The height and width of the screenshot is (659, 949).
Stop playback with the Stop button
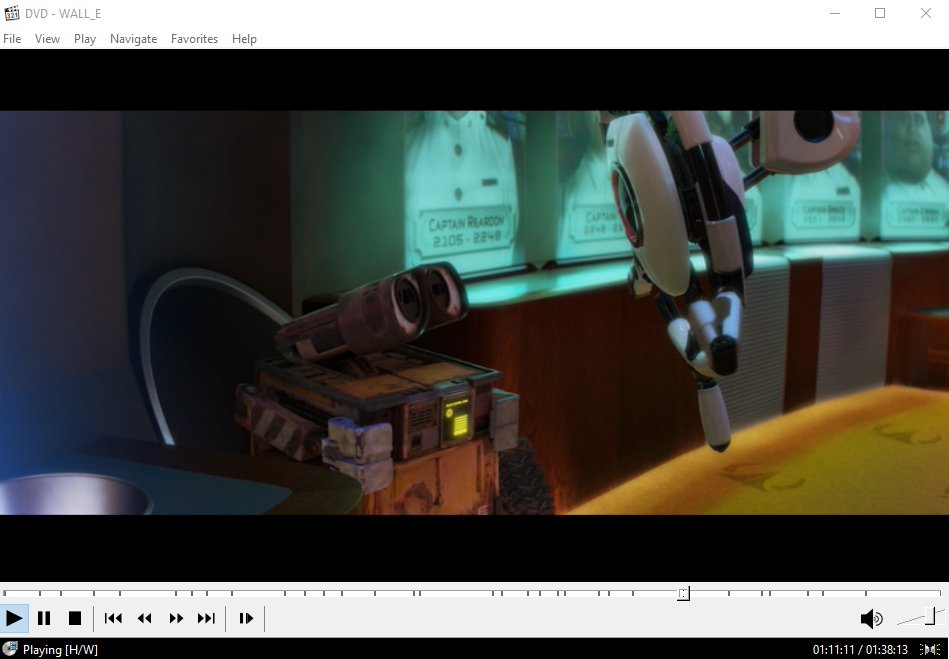click(x=75, y=618)
